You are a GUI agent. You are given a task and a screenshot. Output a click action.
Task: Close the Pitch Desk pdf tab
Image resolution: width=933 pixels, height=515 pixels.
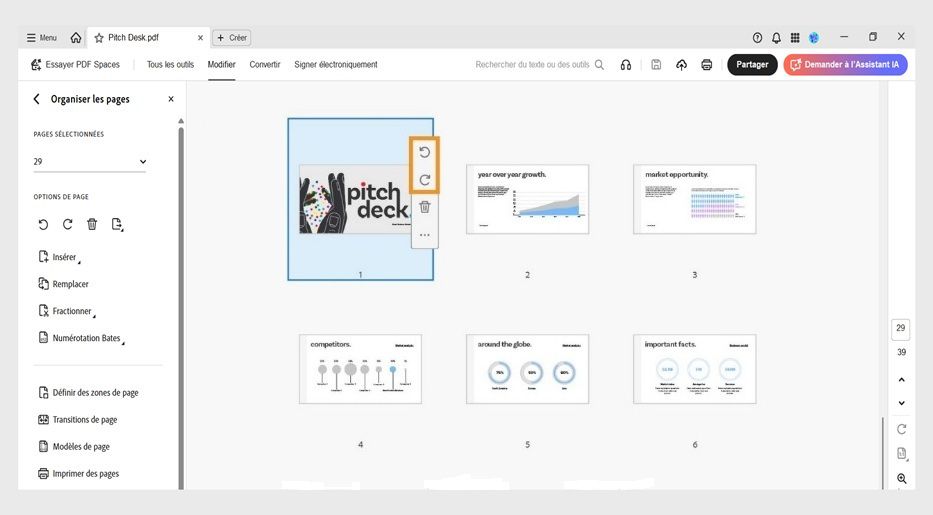(x=201, y=37)
